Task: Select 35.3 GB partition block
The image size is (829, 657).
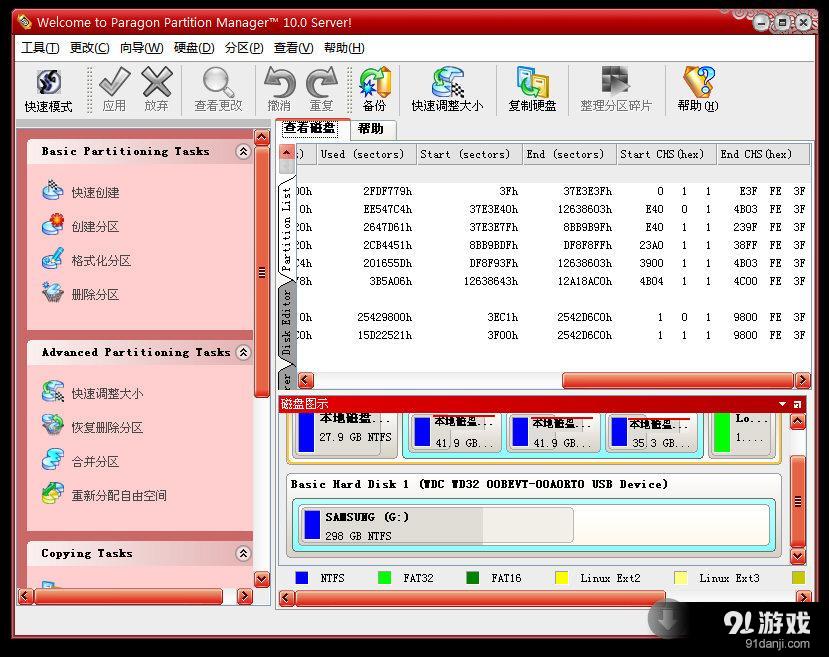Action: pos(653,433)
